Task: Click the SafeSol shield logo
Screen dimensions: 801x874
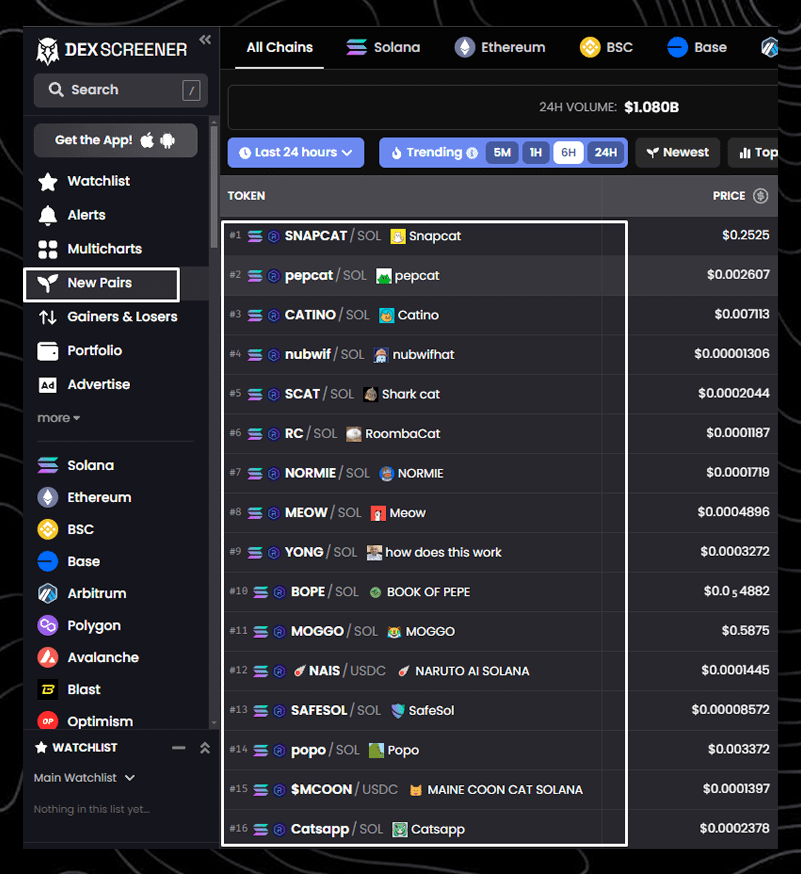Action: 398,711
